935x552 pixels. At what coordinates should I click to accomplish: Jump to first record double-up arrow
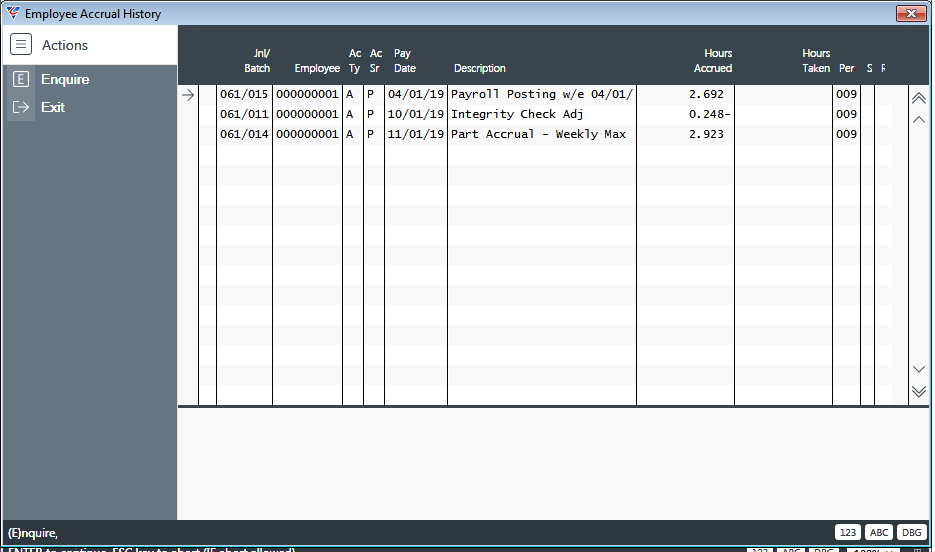(x=919, y=98)
